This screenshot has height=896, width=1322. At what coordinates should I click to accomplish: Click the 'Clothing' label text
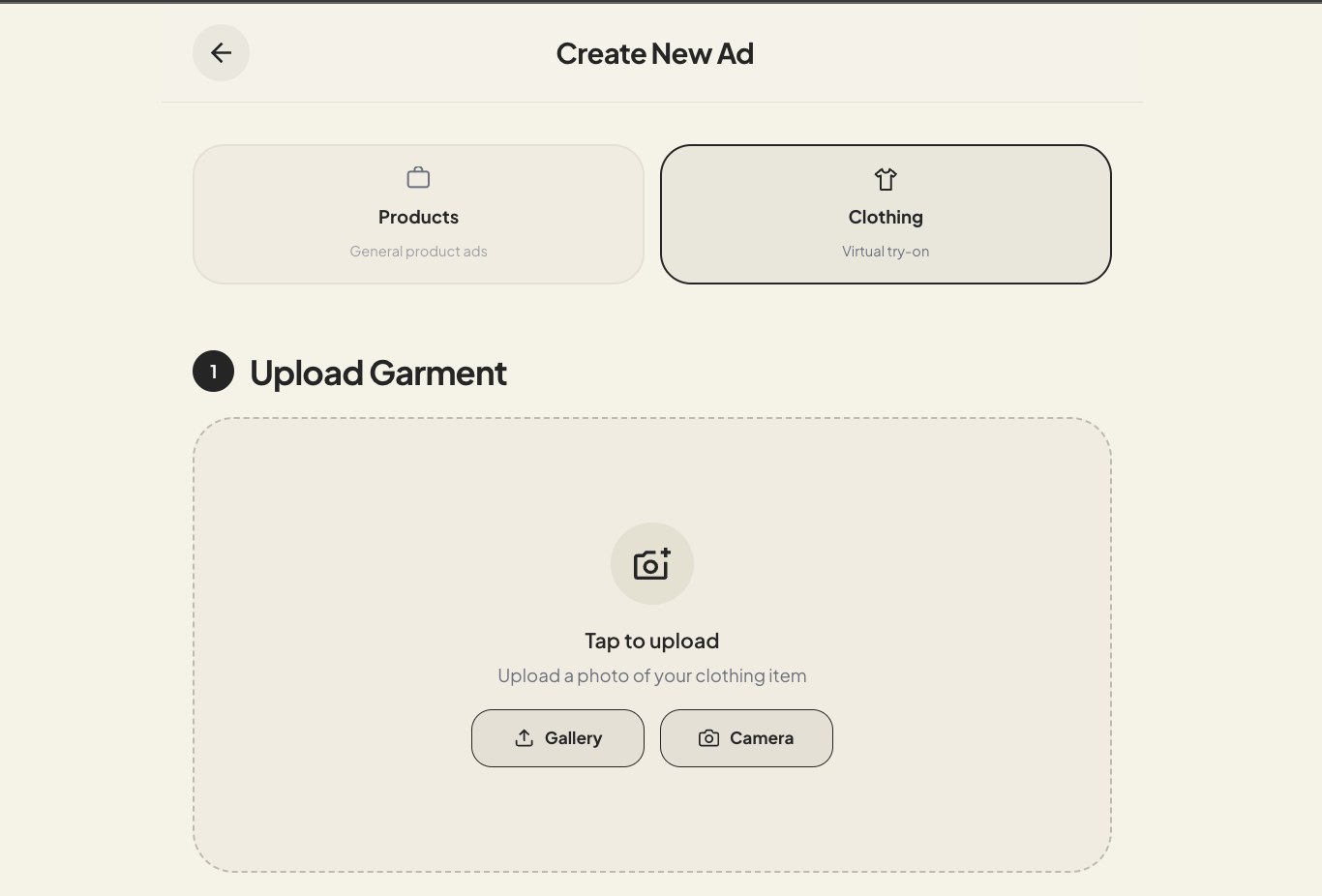[x=886, y=217]
